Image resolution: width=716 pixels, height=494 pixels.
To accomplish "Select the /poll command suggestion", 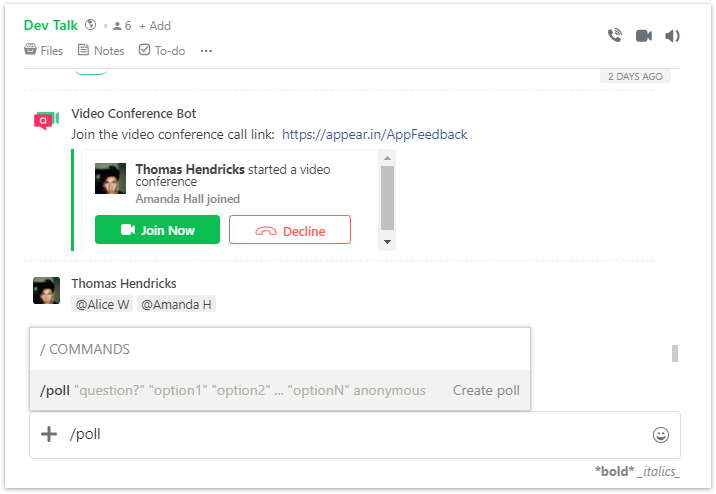I will [280, 390].
